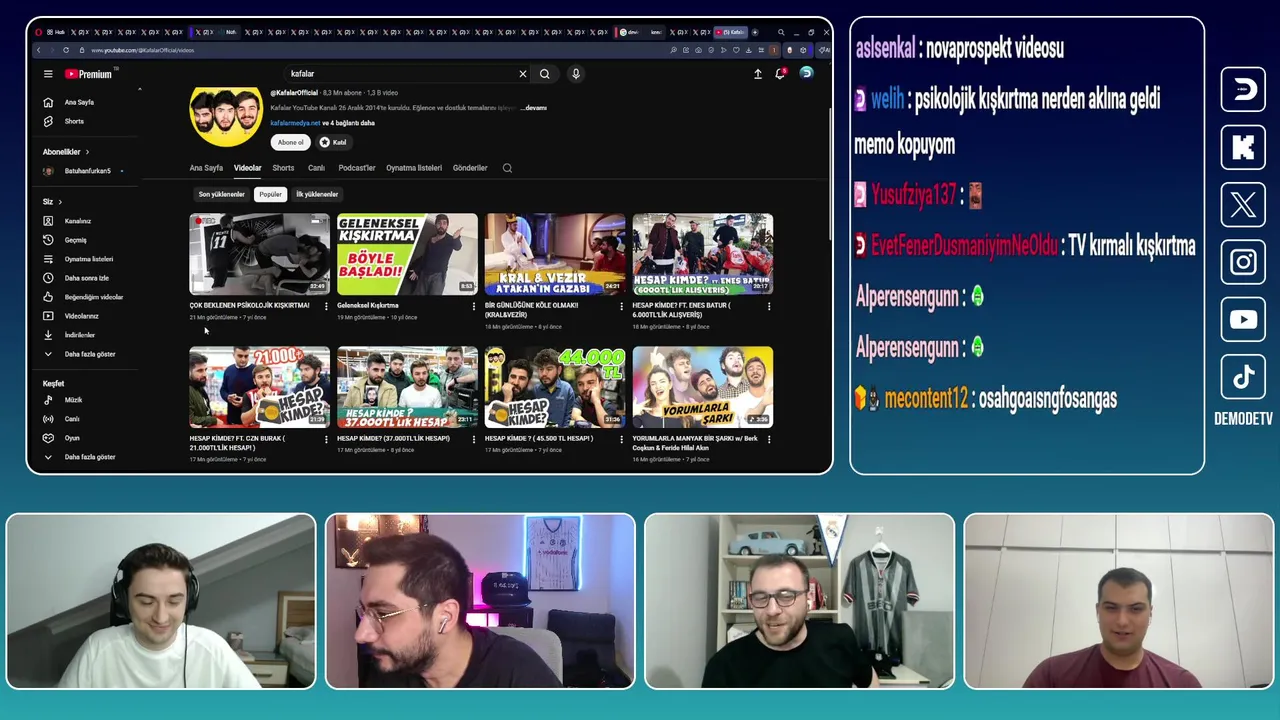1280x720 pixels.
Task: Expand the Abonelikler section chevron
Action: [87, 152]
